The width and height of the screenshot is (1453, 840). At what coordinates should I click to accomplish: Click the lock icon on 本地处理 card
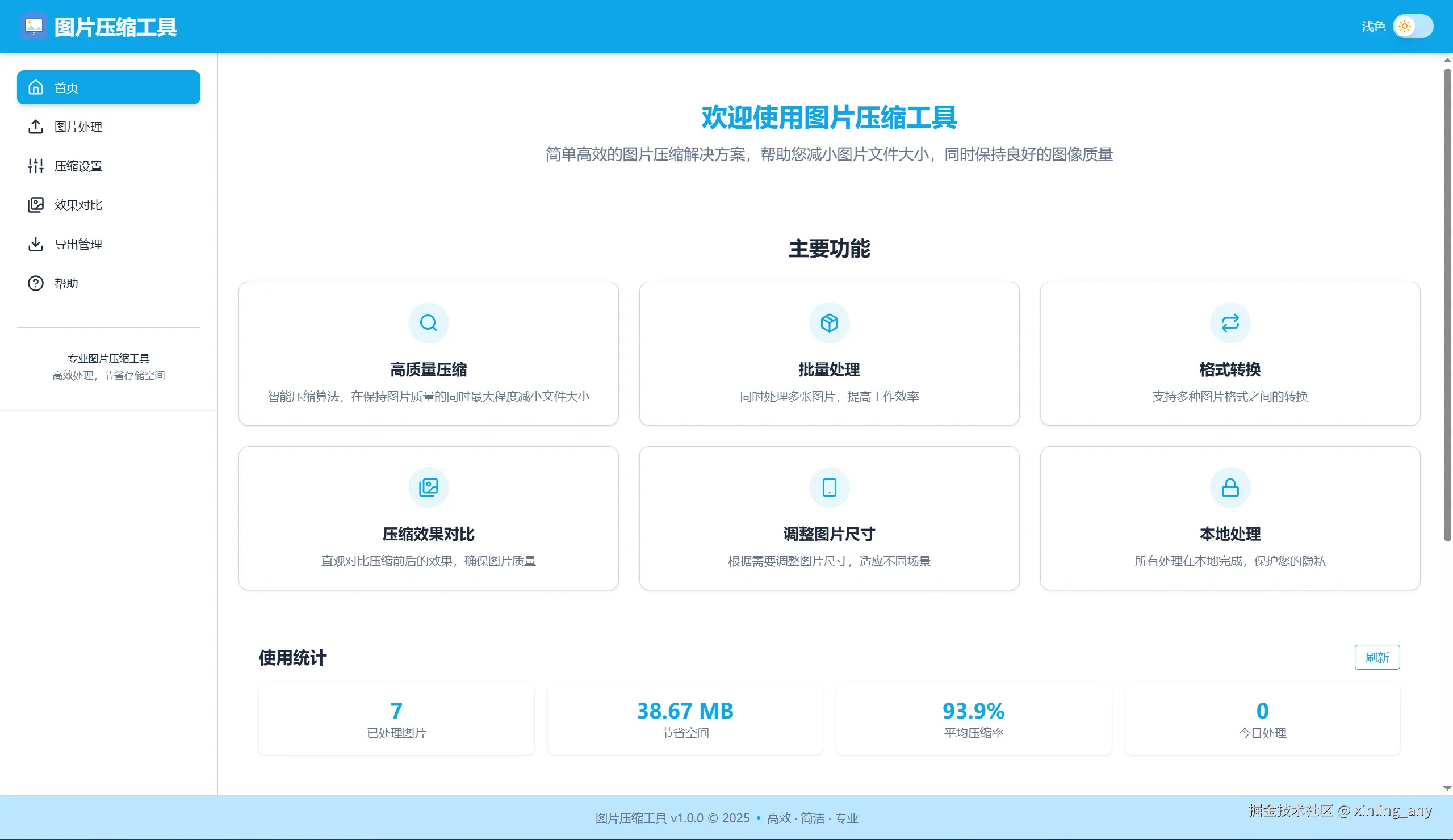coord(1230,487)
